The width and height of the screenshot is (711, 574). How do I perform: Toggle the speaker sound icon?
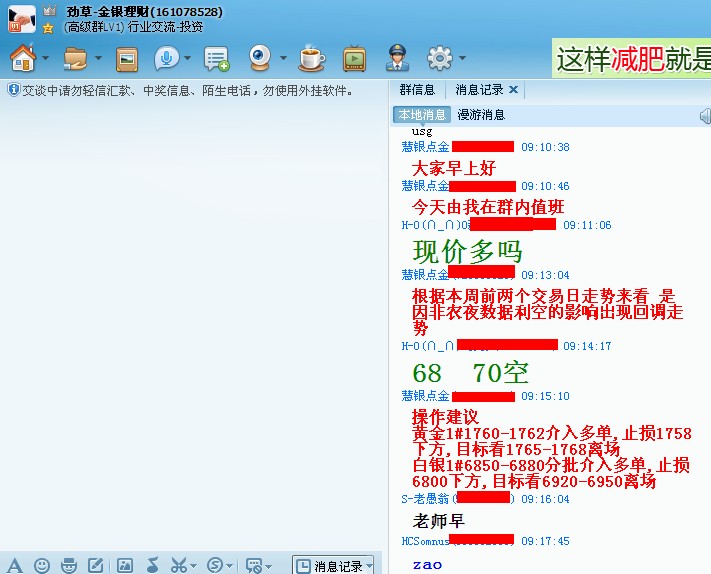pos(704,115)
